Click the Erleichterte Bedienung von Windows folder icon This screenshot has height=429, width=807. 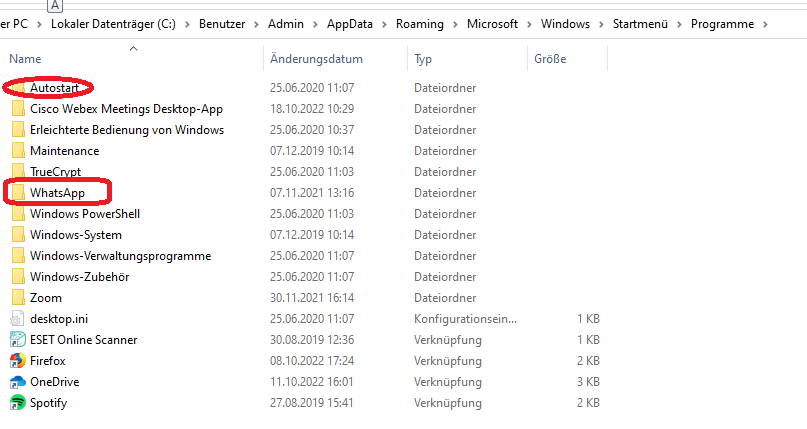click(17, 130)
